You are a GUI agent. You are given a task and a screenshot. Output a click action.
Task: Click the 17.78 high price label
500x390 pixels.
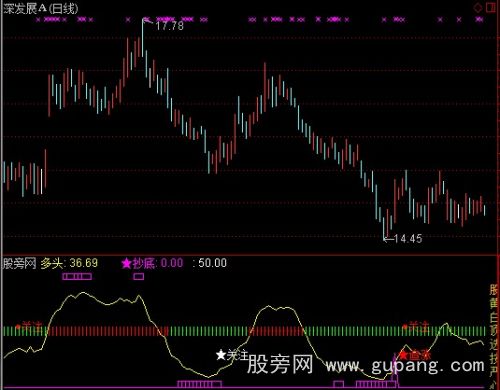pyautogui.click(x=169, y=26)
